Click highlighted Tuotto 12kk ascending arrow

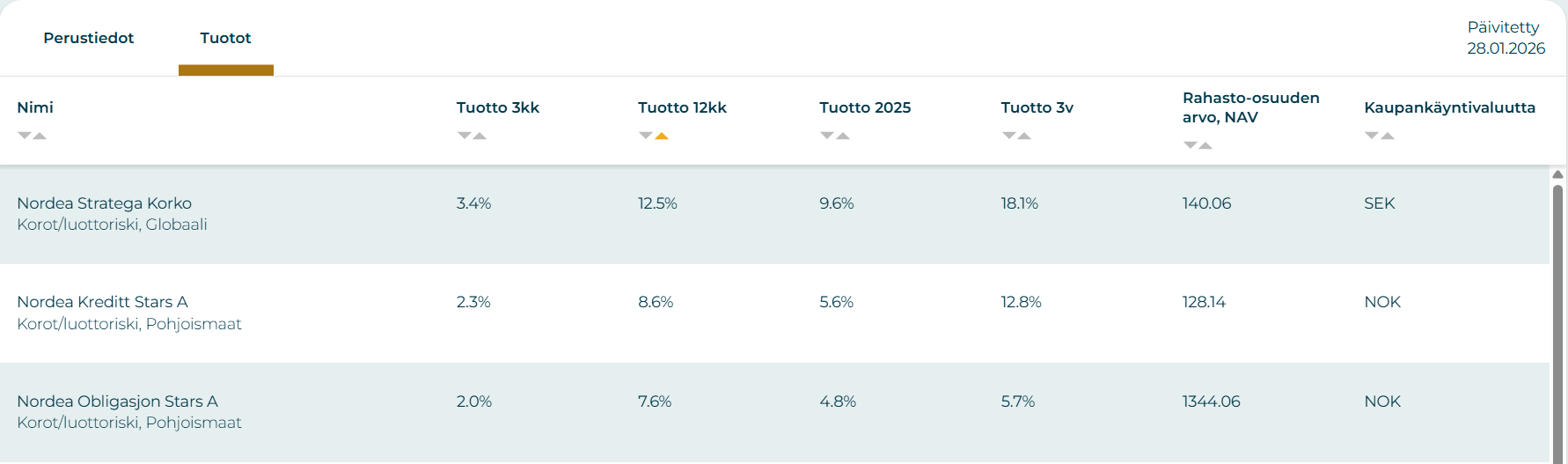[662, 136]
